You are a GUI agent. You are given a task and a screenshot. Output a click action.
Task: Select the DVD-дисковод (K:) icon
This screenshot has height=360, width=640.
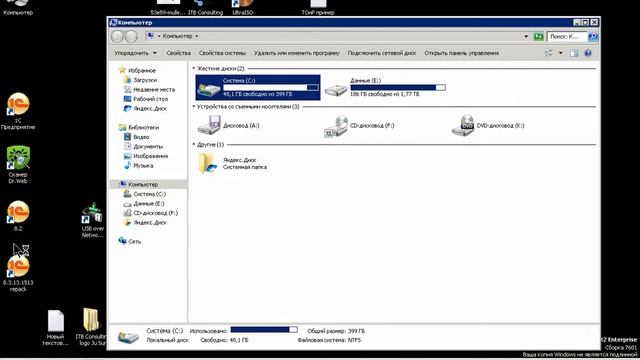click(463, 125)
